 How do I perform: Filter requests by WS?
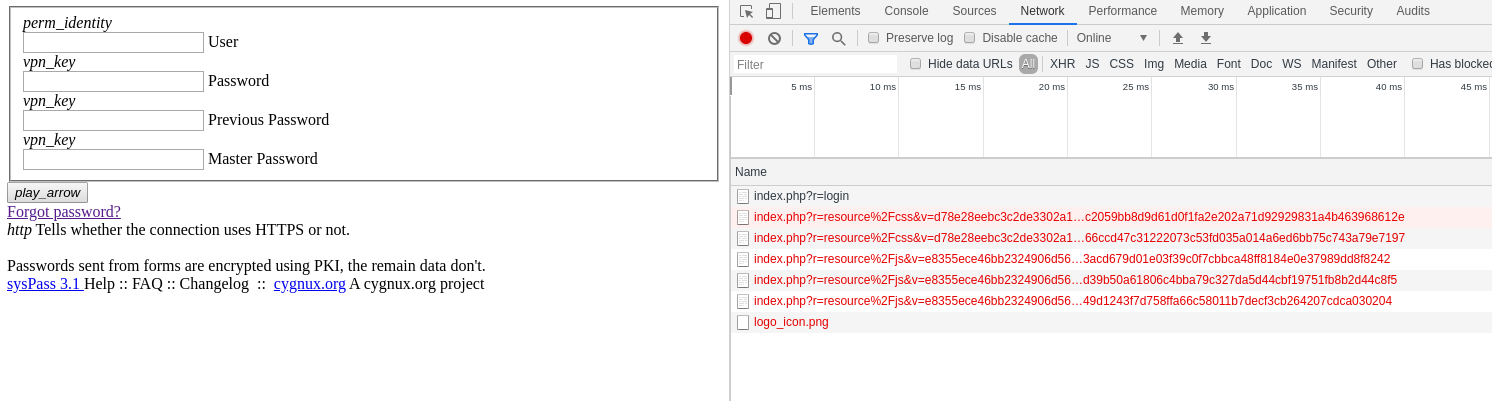coord(1292,64)
